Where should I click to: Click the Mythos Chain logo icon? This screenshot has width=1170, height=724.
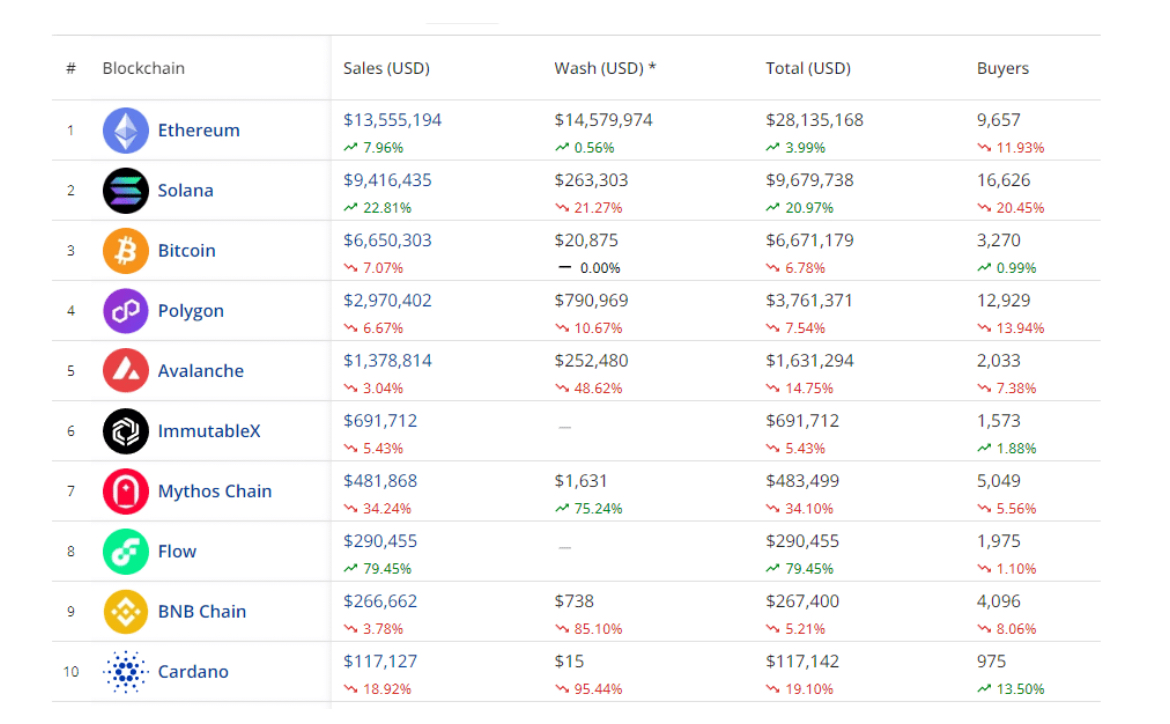(125, 492)
